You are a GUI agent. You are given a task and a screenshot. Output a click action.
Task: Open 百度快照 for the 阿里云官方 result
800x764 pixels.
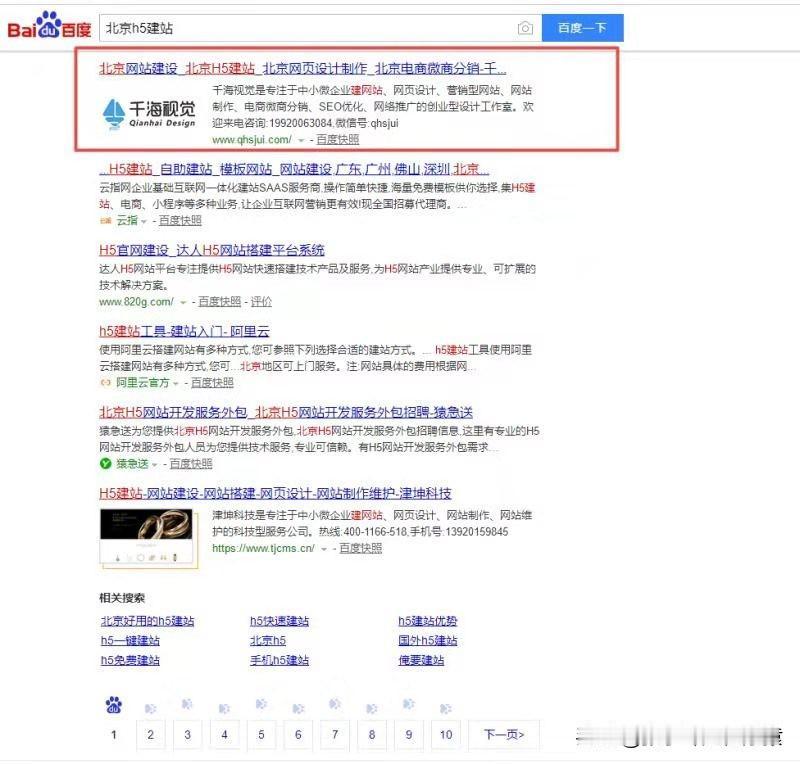(x=212, y=383)
